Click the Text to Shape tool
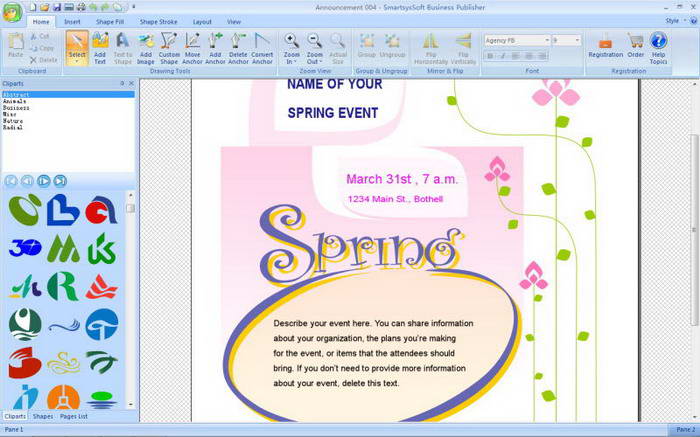The width and height of the screenshot is (700, 437). click(123, 48)
